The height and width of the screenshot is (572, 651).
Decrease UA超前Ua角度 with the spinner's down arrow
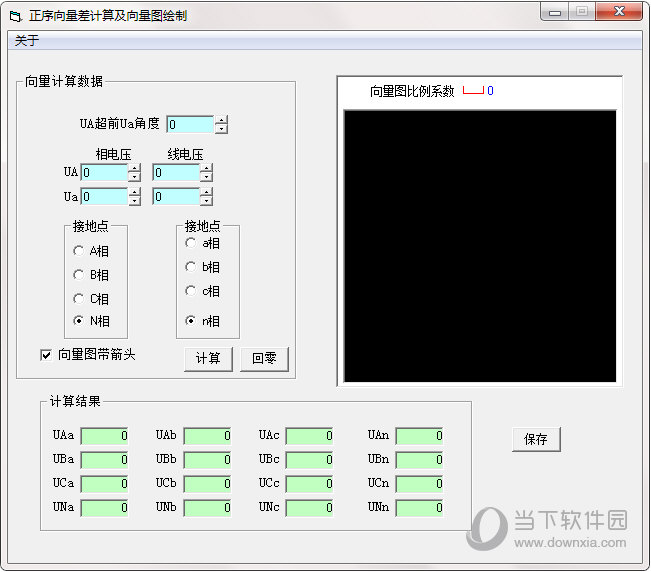[222, 129]
